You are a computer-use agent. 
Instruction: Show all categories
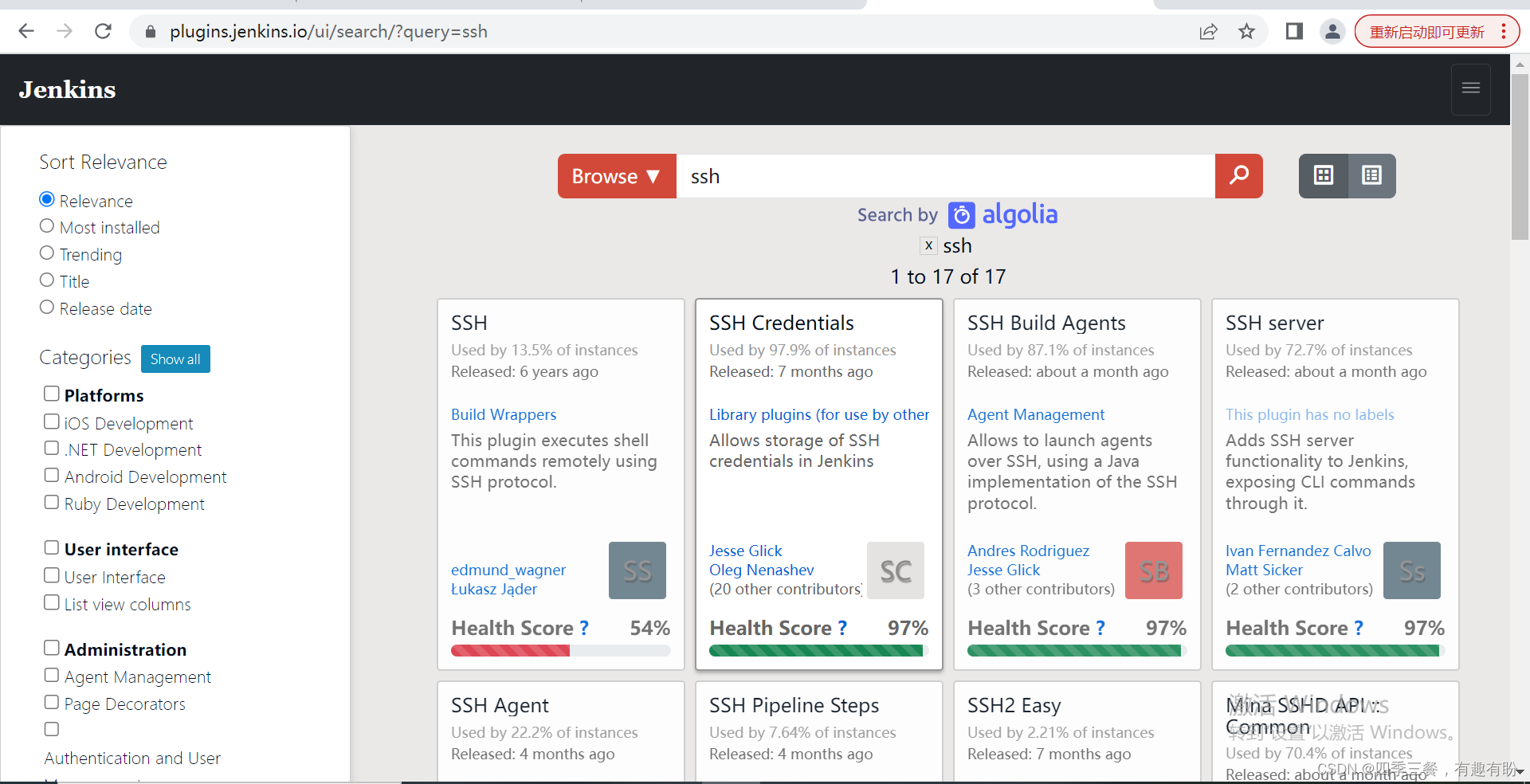(x=175, y=359)
